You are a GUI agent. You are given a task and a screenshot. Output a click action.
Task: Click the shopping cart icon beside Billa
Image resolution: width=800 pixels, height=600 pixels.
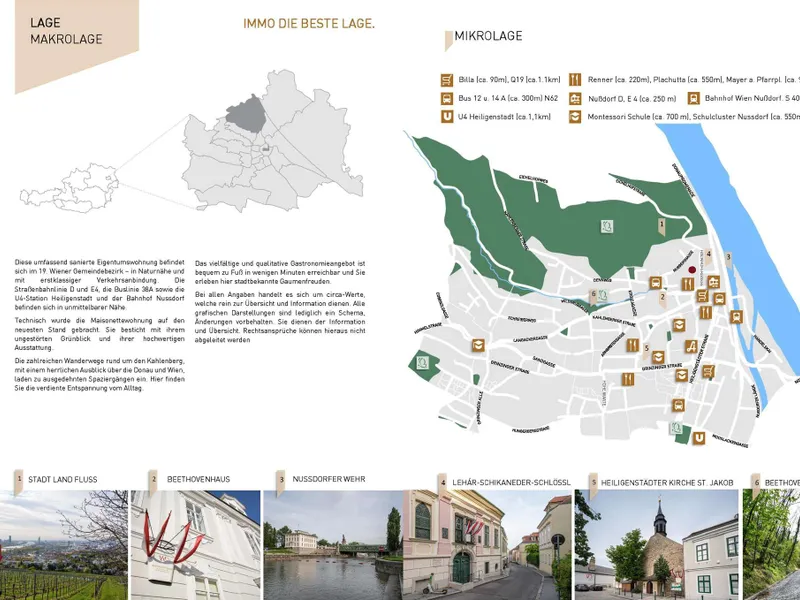(446, 79)
